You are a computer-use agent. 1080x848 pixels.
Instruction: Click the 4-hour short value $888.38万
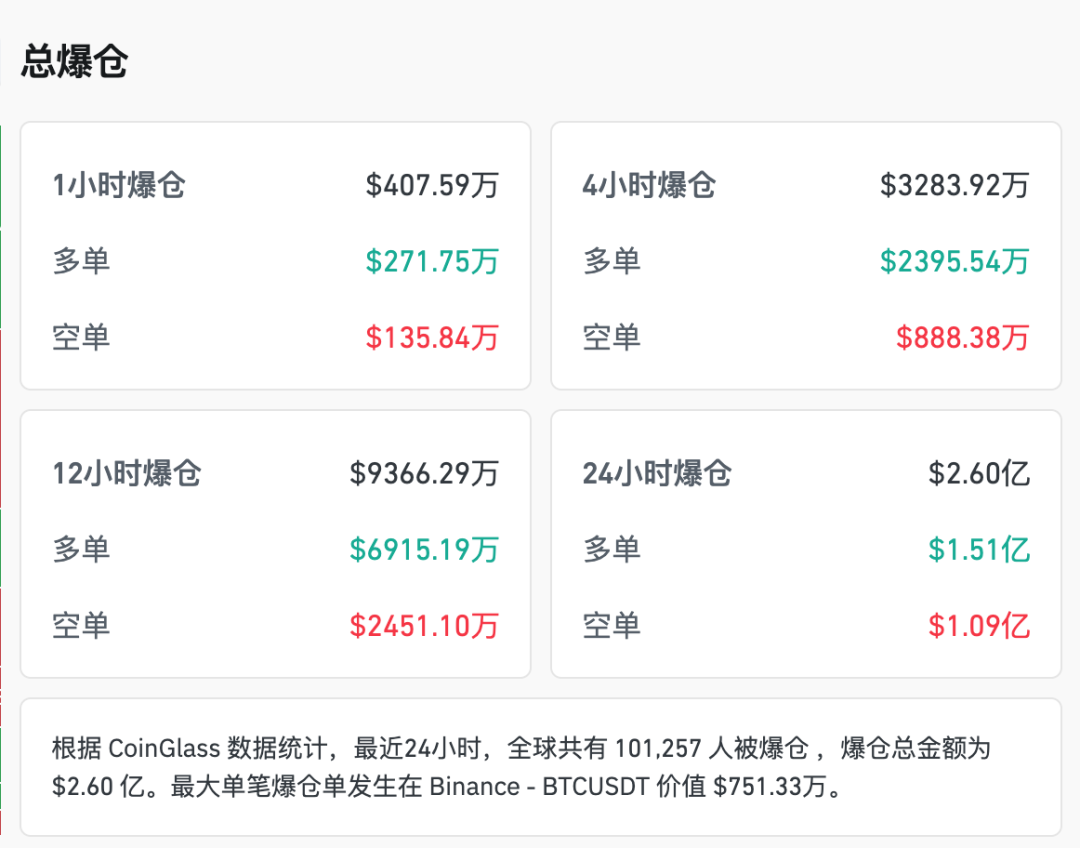tap(962, 337)
